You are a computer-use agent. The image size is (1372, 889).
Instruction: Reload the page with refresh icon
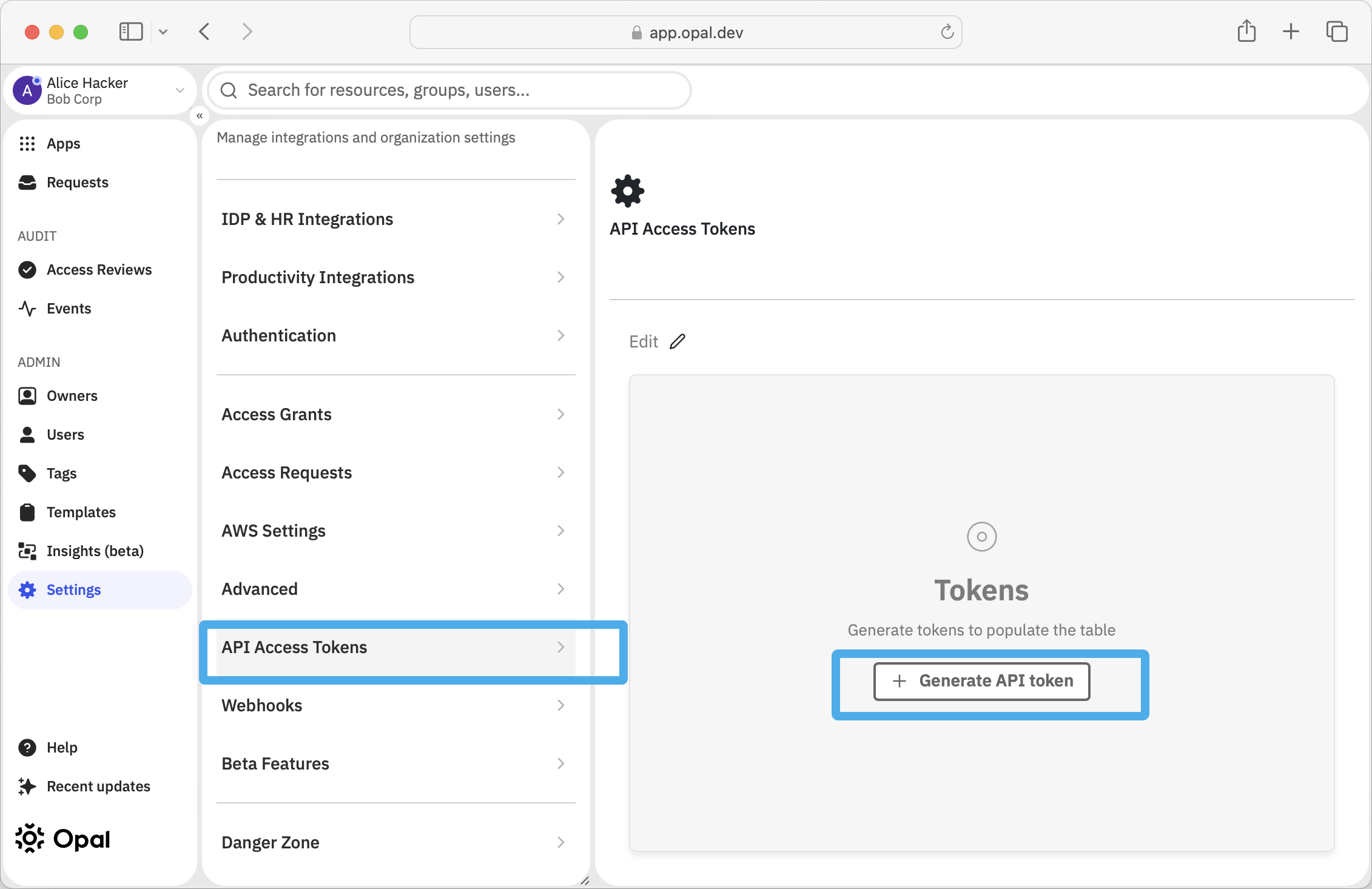pos(947,32)
